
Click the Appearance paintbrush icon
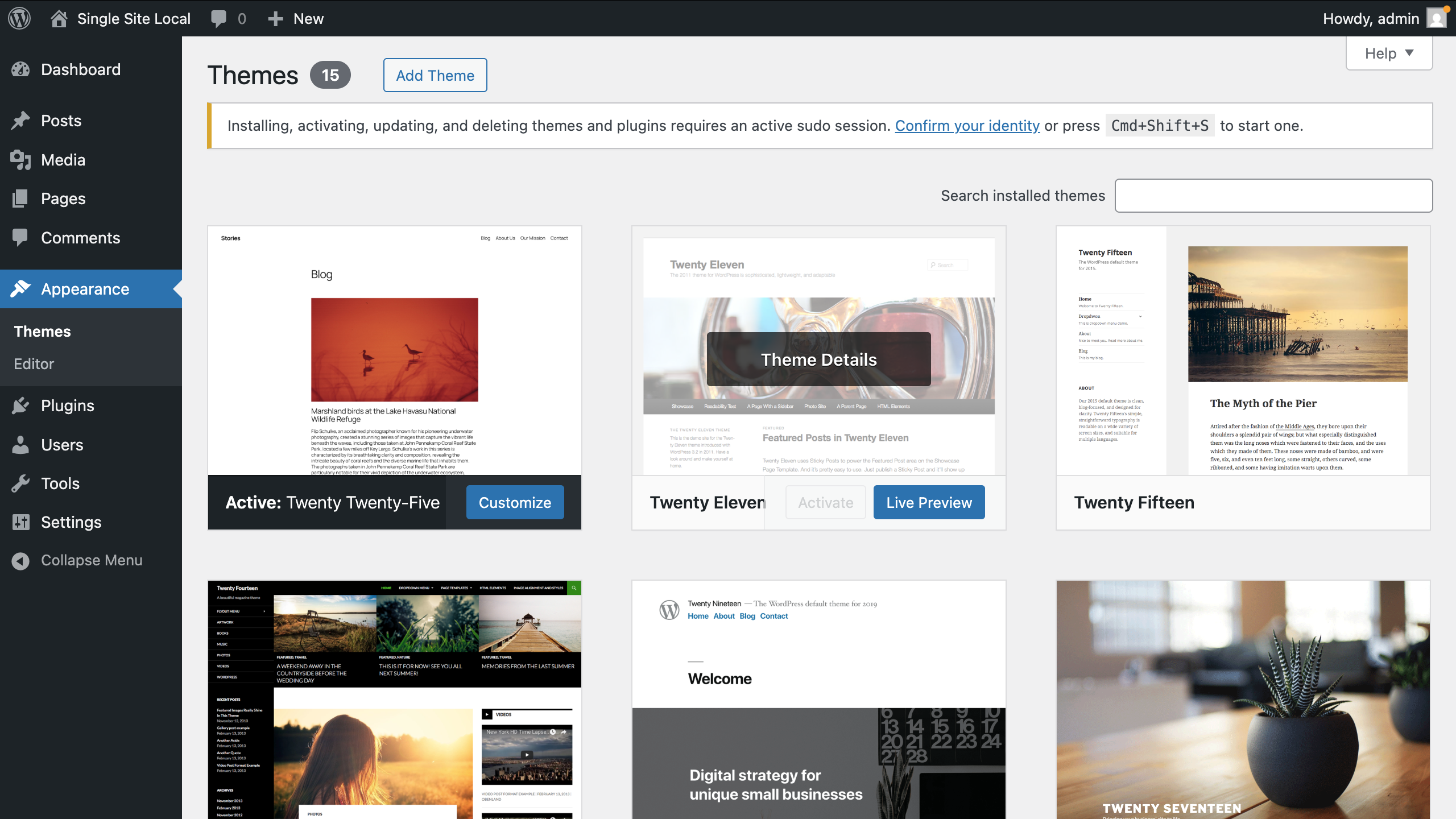pyautogui.click(x=20, y=289)
